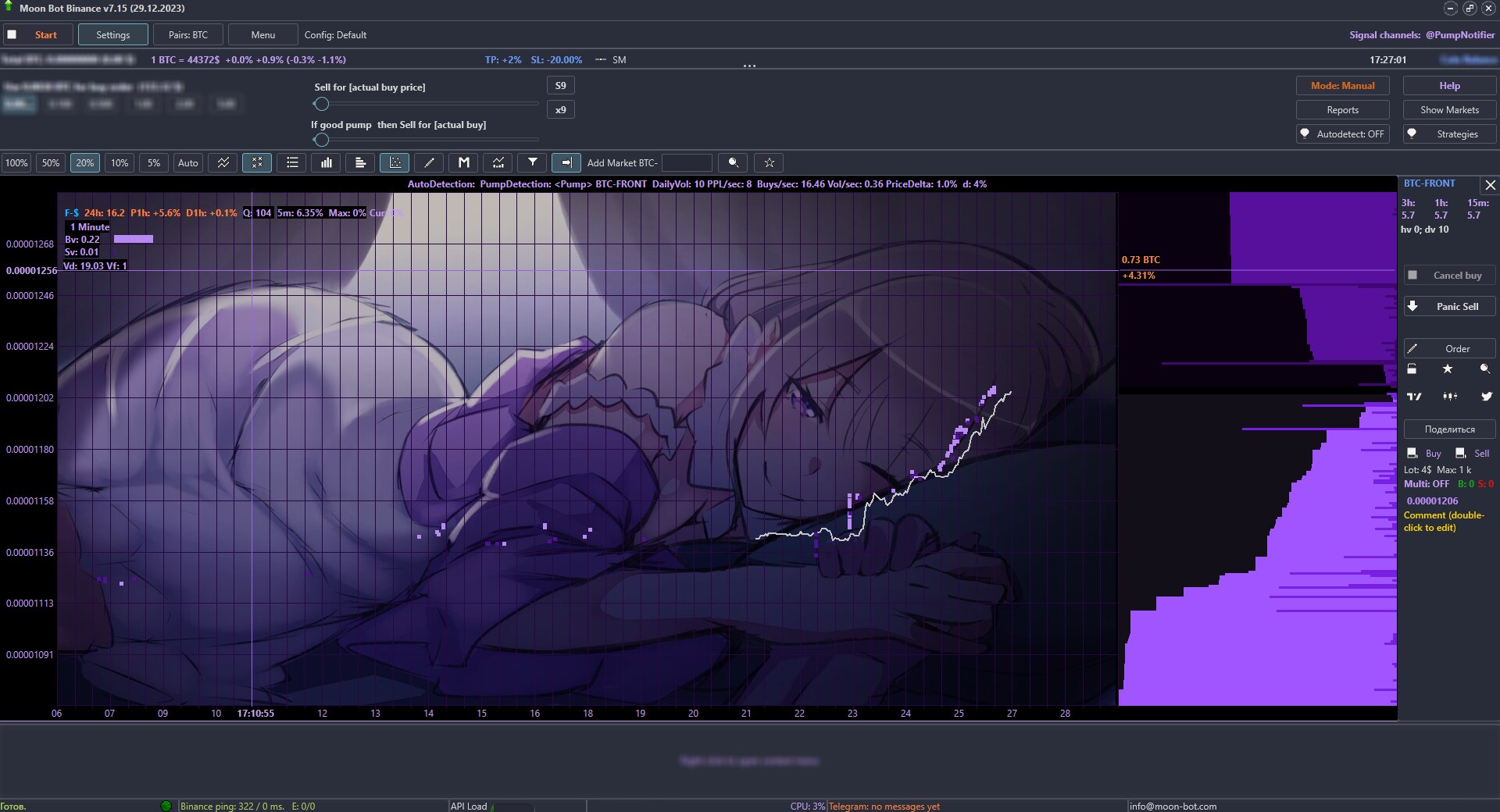The image size is (1500, 812).
Task: Click the pencil Order button
Action: [x=1449, y=348]
